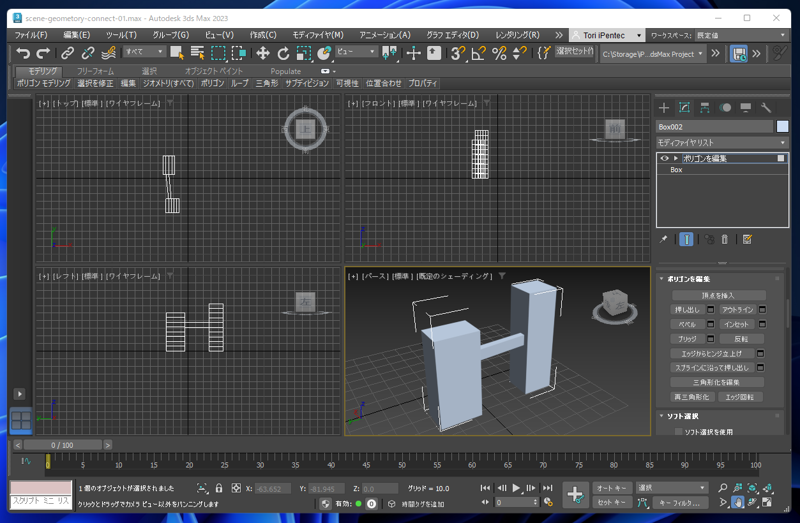Click the Edit Named Selection Sets icon
This screenshot has width=800, height=523.
point(544,53)
